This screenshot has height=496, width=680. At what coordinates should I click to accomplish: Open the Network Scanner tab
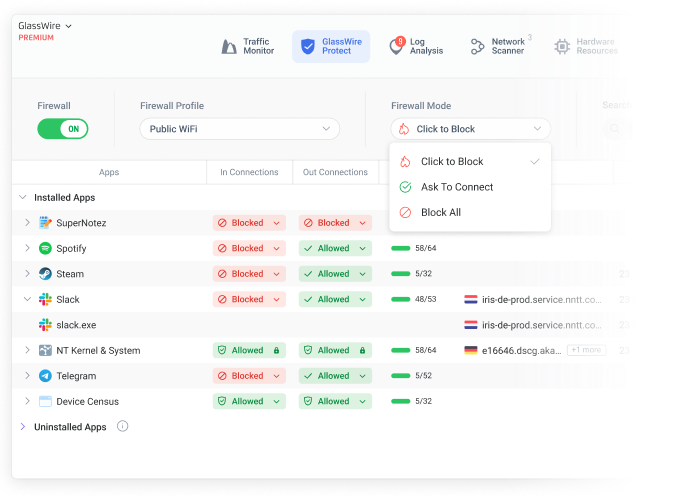(x=499, y=46)
